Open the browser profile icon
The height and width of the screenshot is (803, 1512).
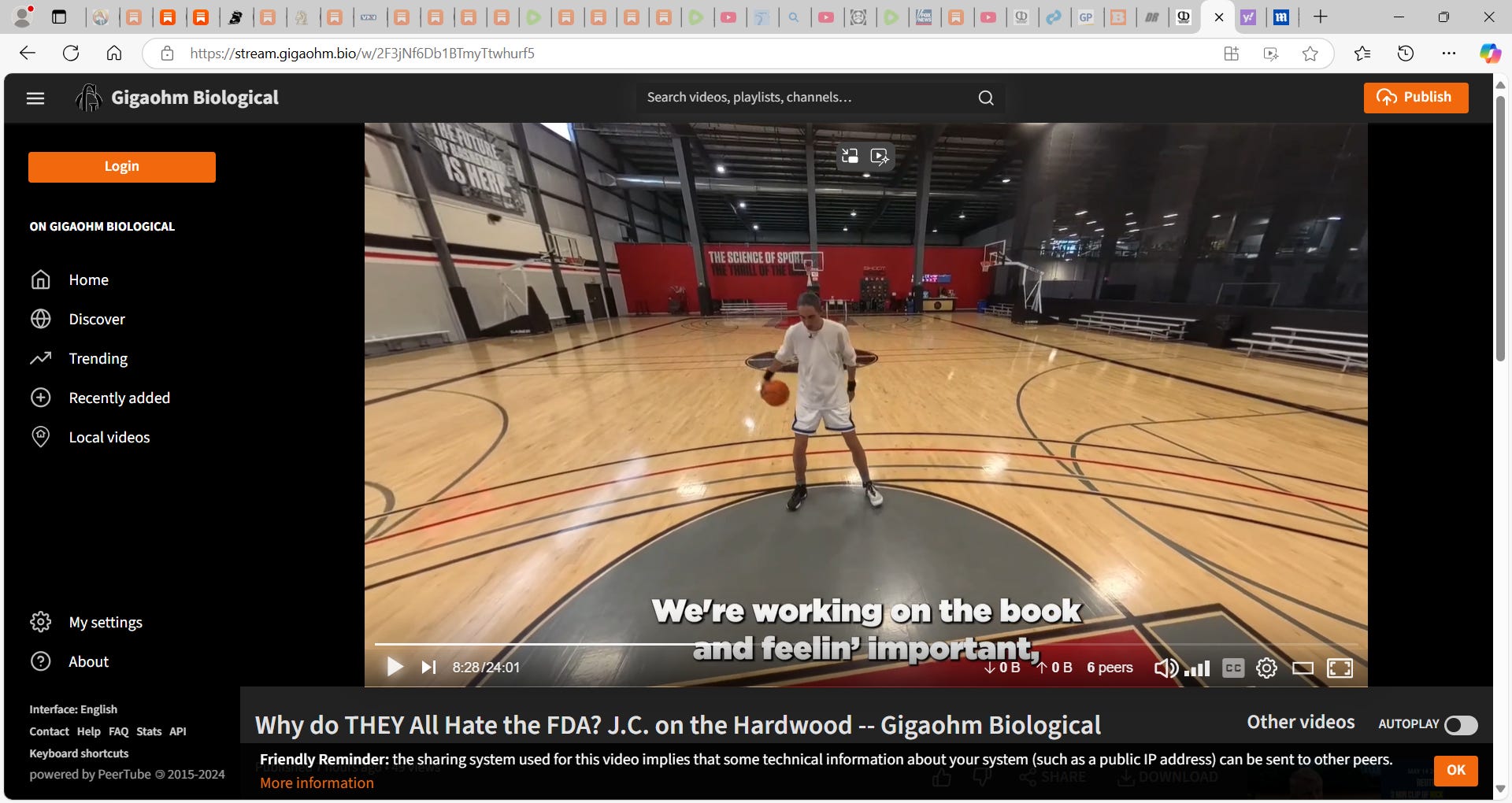[x=23, y=16]
